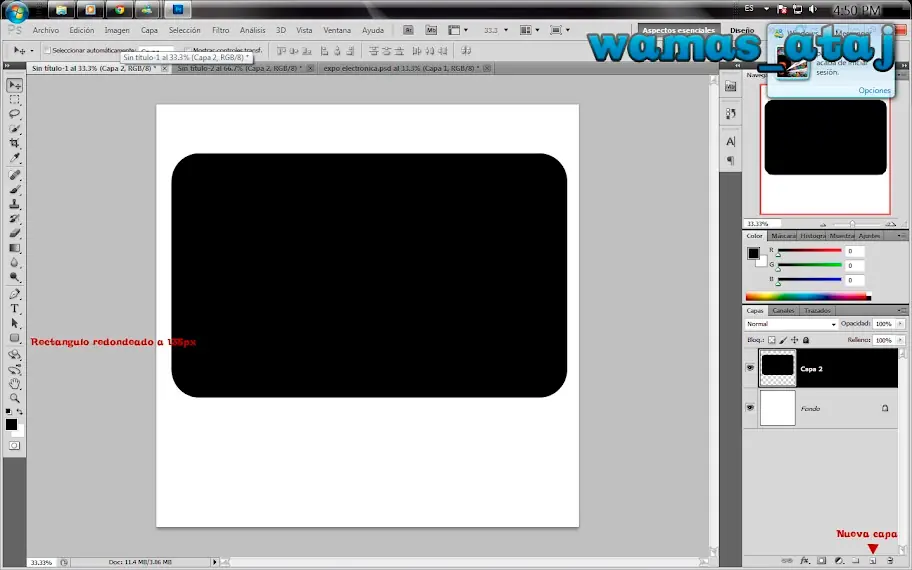Click the Quick Mask mode icon
The height and width of the screenshot is (570, 912).
(15, 446)
